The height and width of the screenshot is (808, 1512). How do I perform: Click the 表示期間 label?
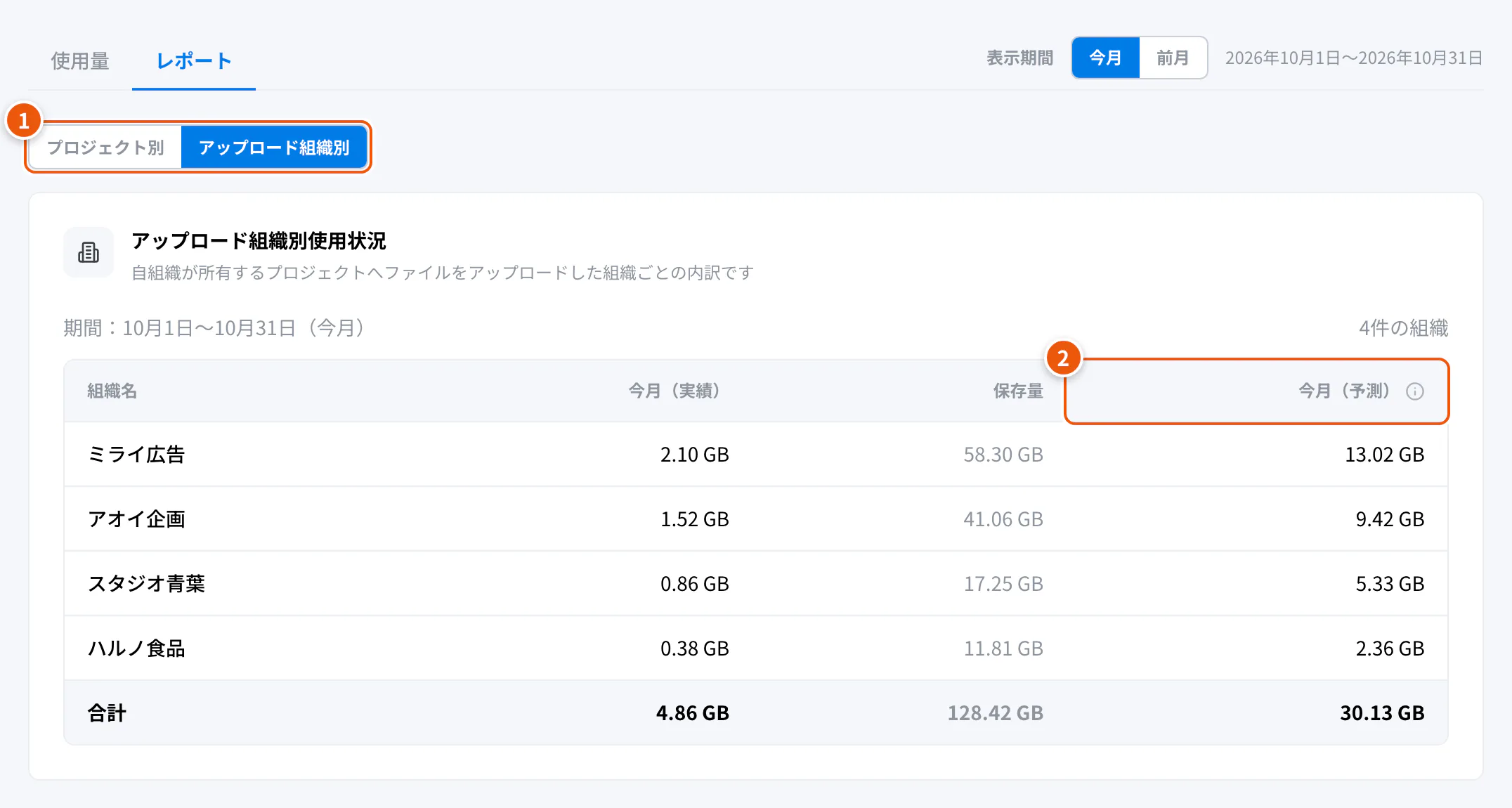coord(1019,58)
